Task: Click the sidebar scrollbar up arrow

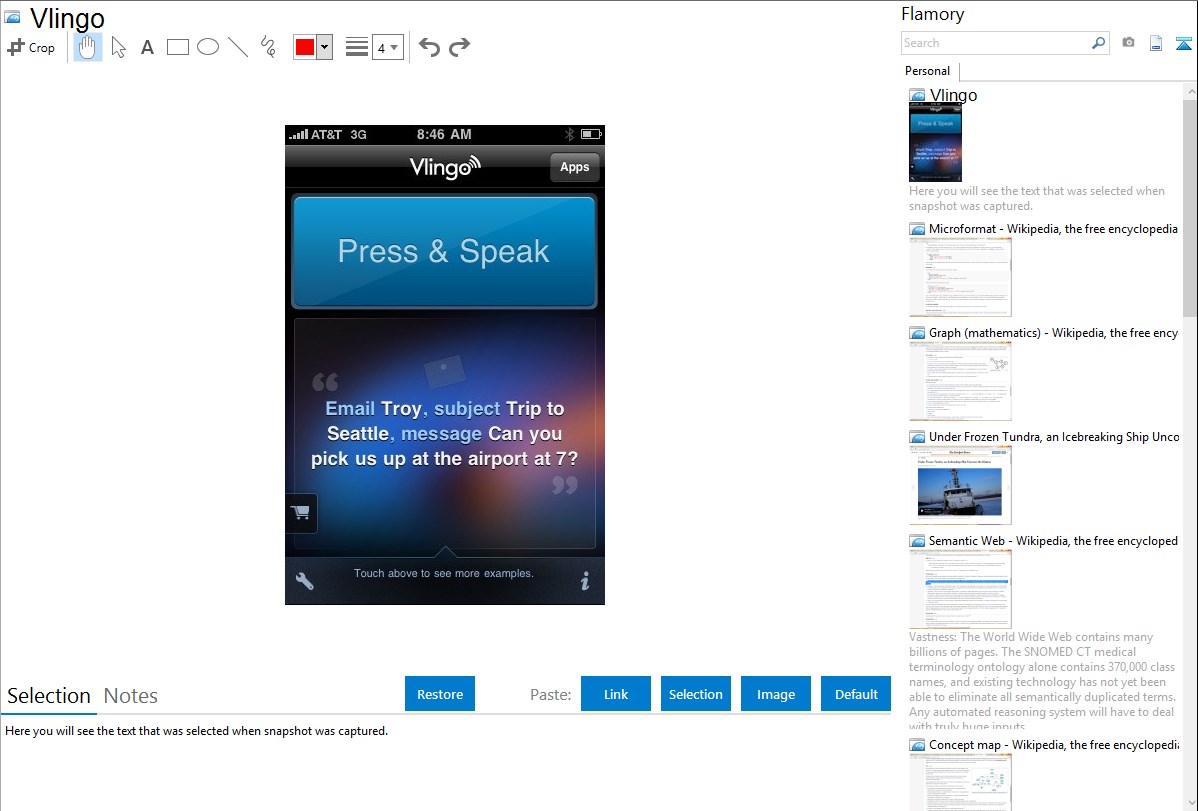Action: pyautogui.click(x=1191, y=91)
